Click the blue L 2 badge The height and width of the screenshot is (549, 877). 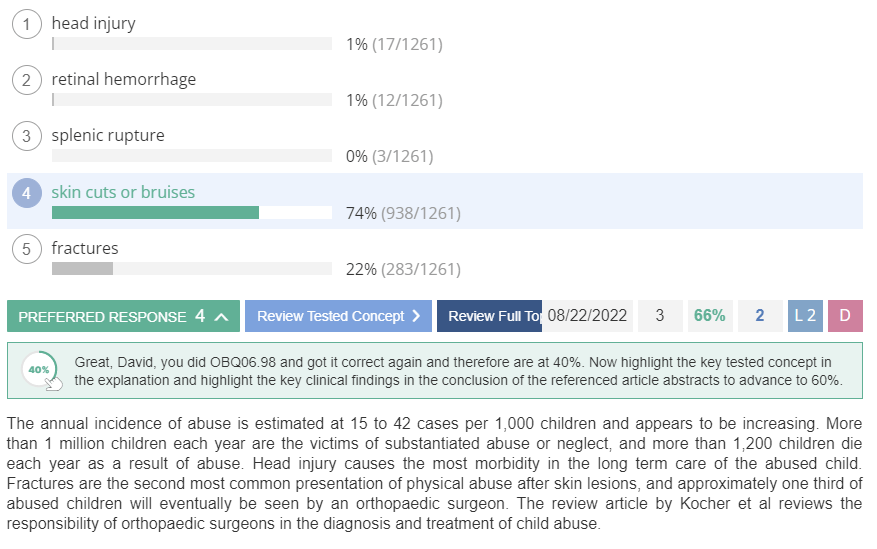[x=805, y=316]
